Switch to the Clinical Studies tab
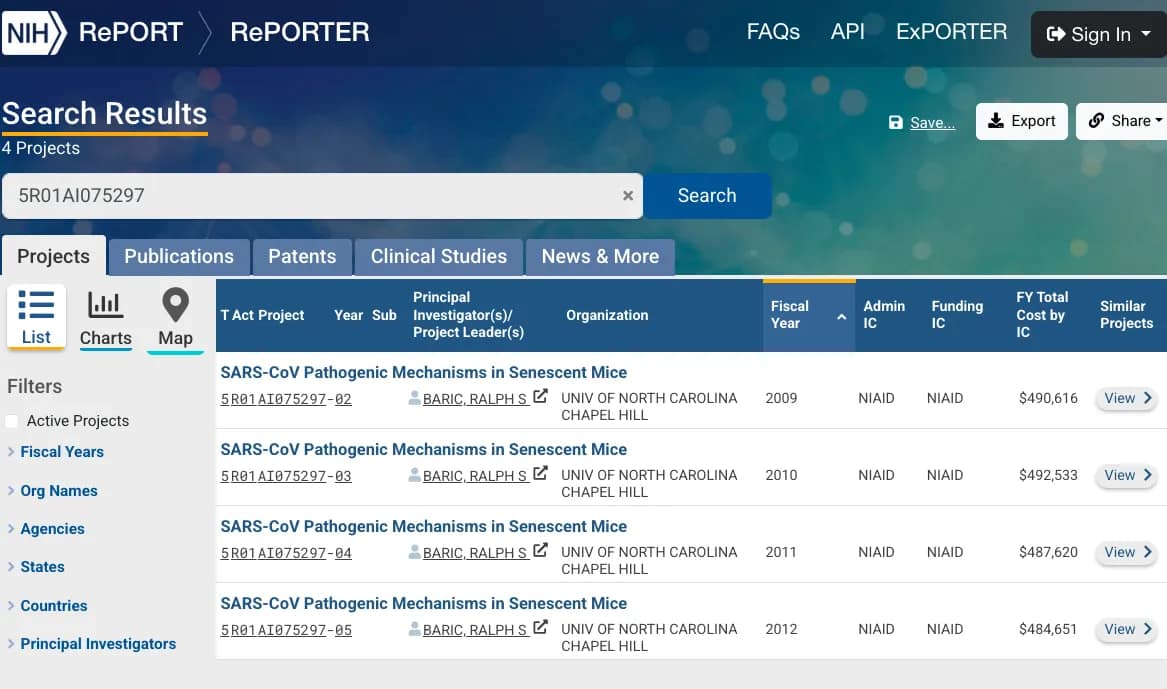 click(438, 256)
